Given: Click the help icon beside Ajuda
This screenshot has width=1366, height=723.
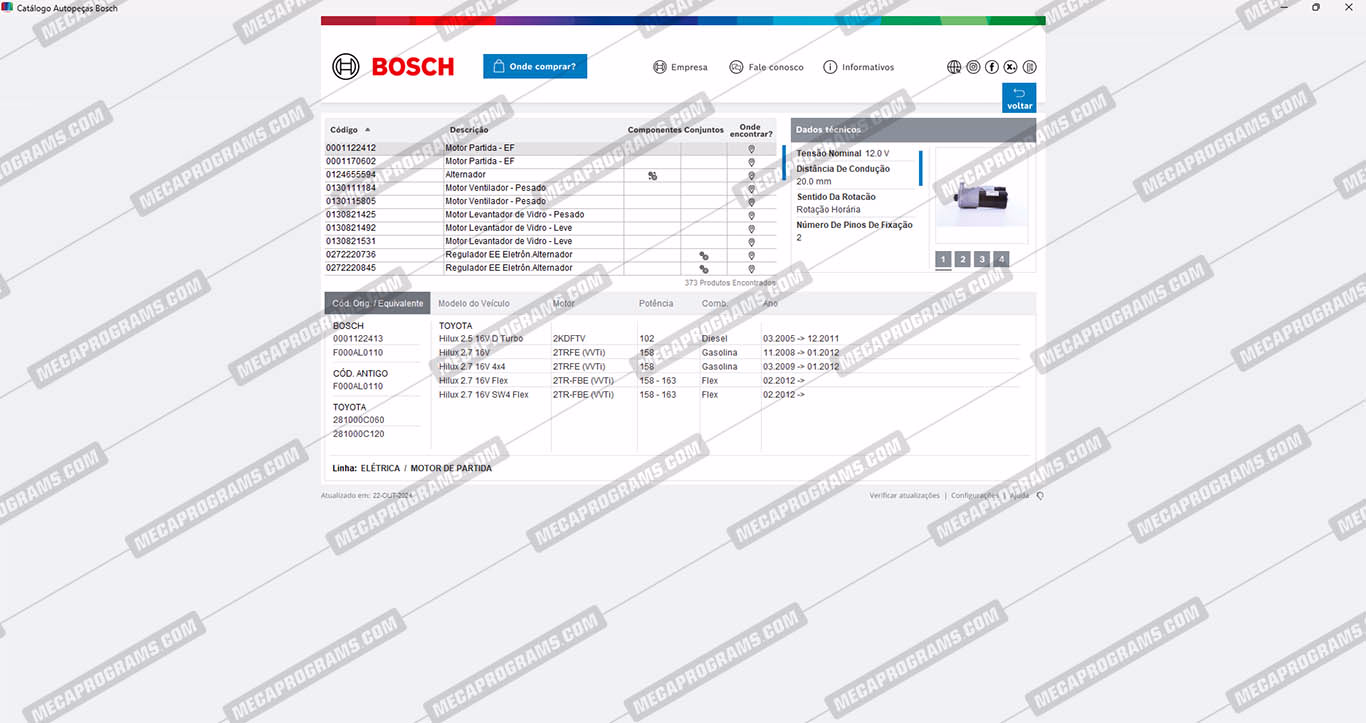Looking at the screenshot, I should [1040, 496].
